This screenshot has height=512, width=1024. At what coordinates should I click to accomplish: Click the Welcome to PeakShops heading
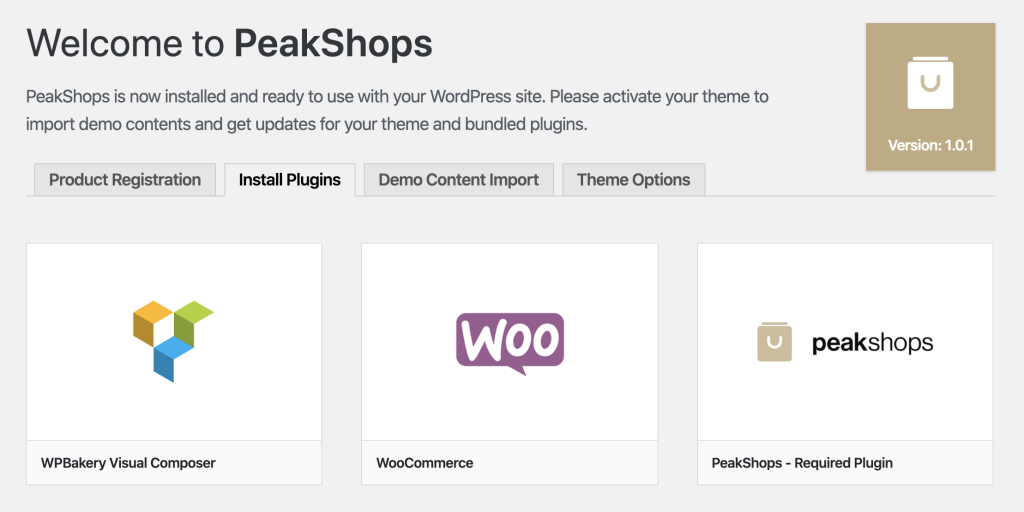(x=229, y=44)
